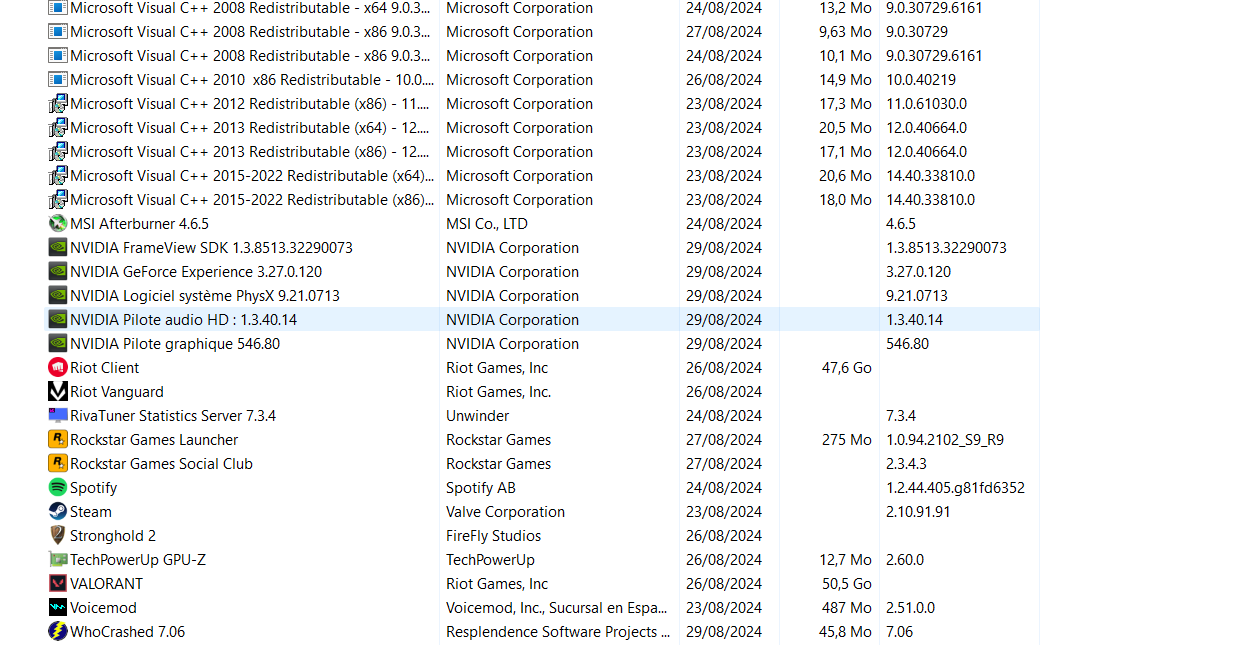This screenshot has width=1251, height=645.
Task: Click the NVIDIA Pilote graphique 546.80 icon
Action: coord(58,344)
